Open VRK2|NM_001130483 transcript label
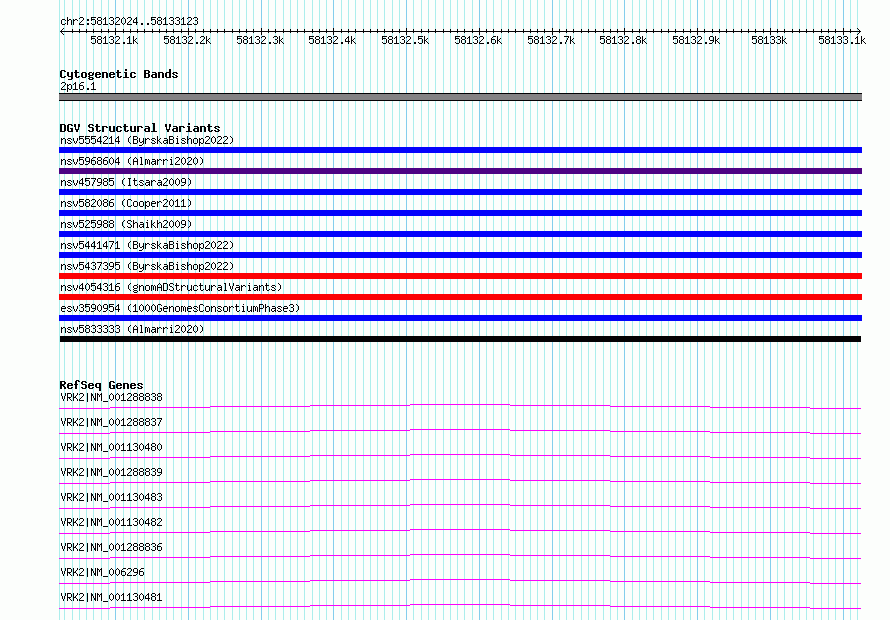The image size is (890, 620). pos(111,497)
